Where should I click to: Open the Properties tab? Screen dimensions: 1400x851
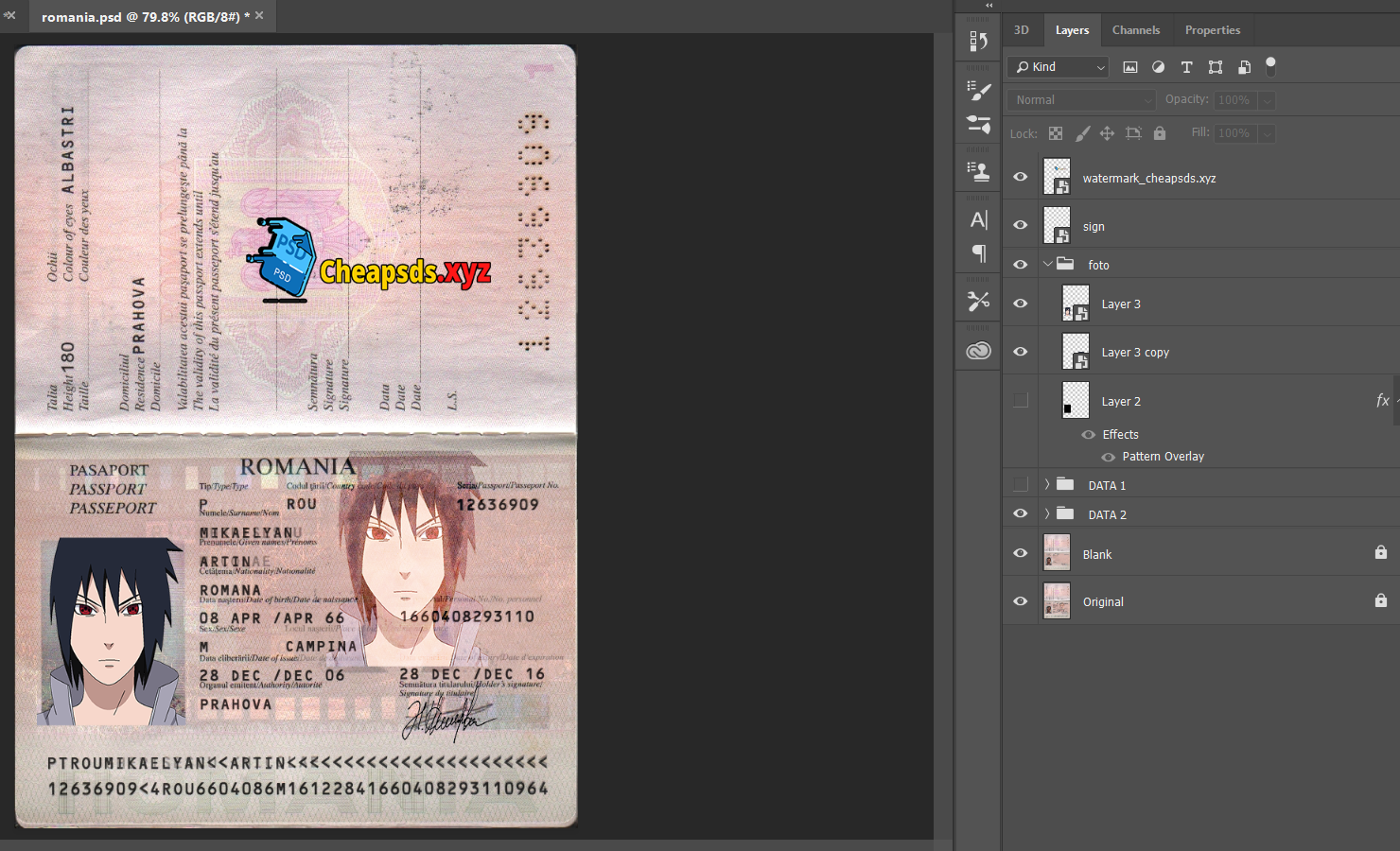(x=1212, y=30)
